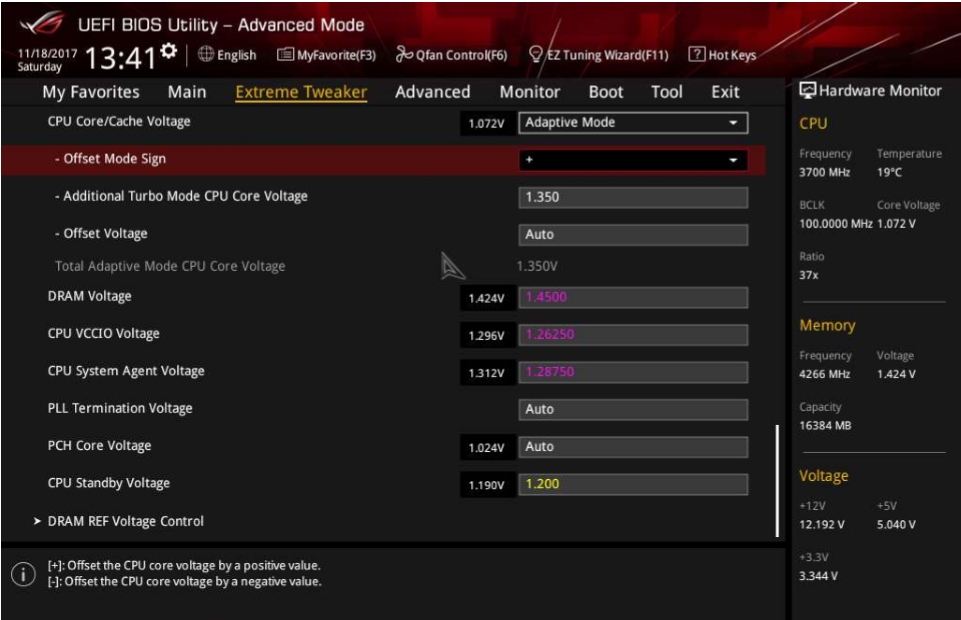Screen dimensions: 961x620
Task: Click the MyFavorite list icon
Action: tap(285, 55)
